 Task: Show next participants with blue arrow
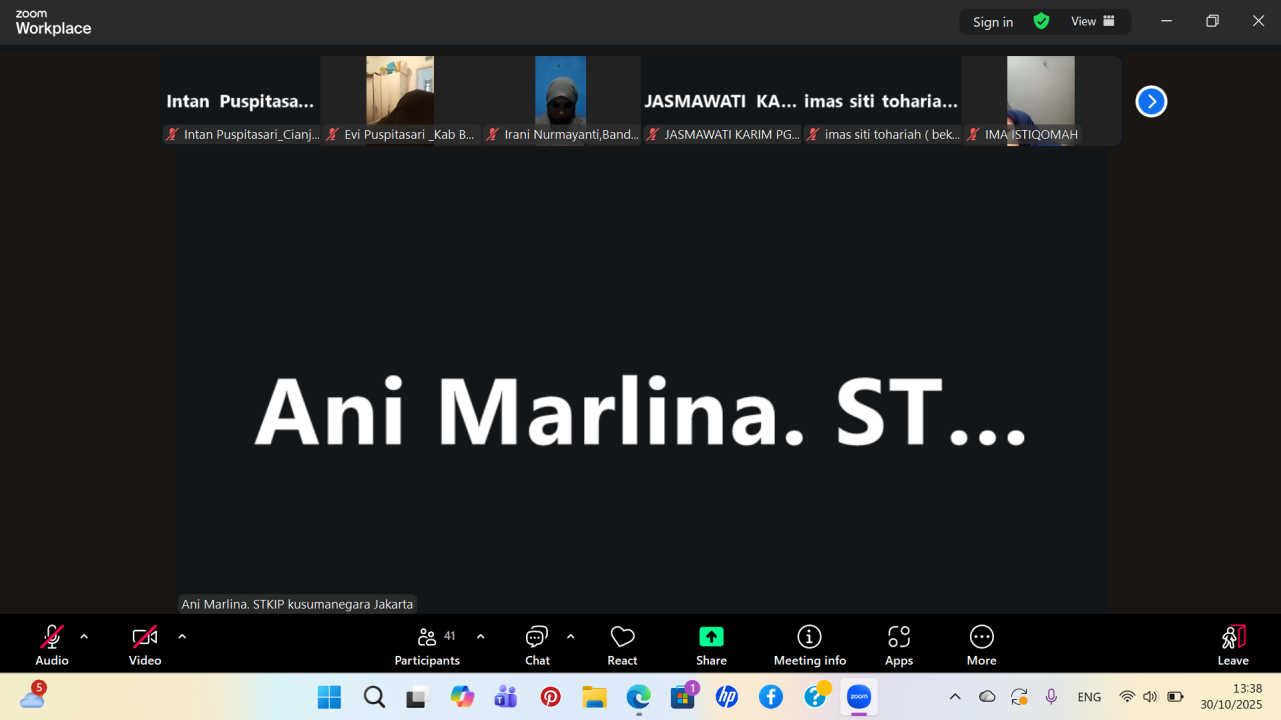1151,101
